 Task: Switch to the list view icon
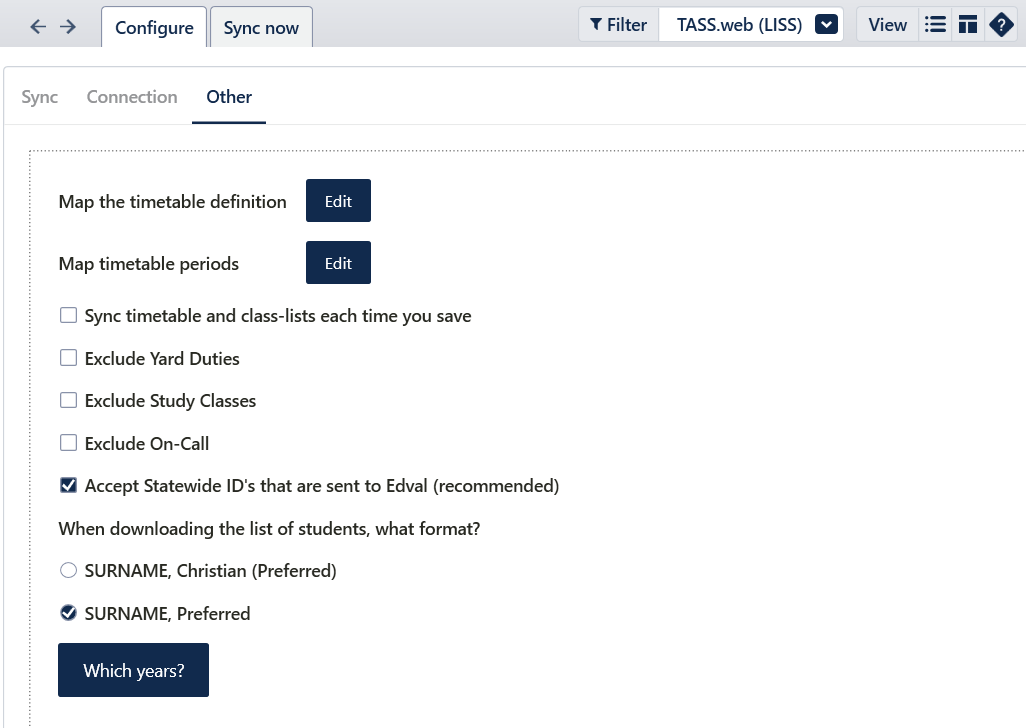point(935,25)
